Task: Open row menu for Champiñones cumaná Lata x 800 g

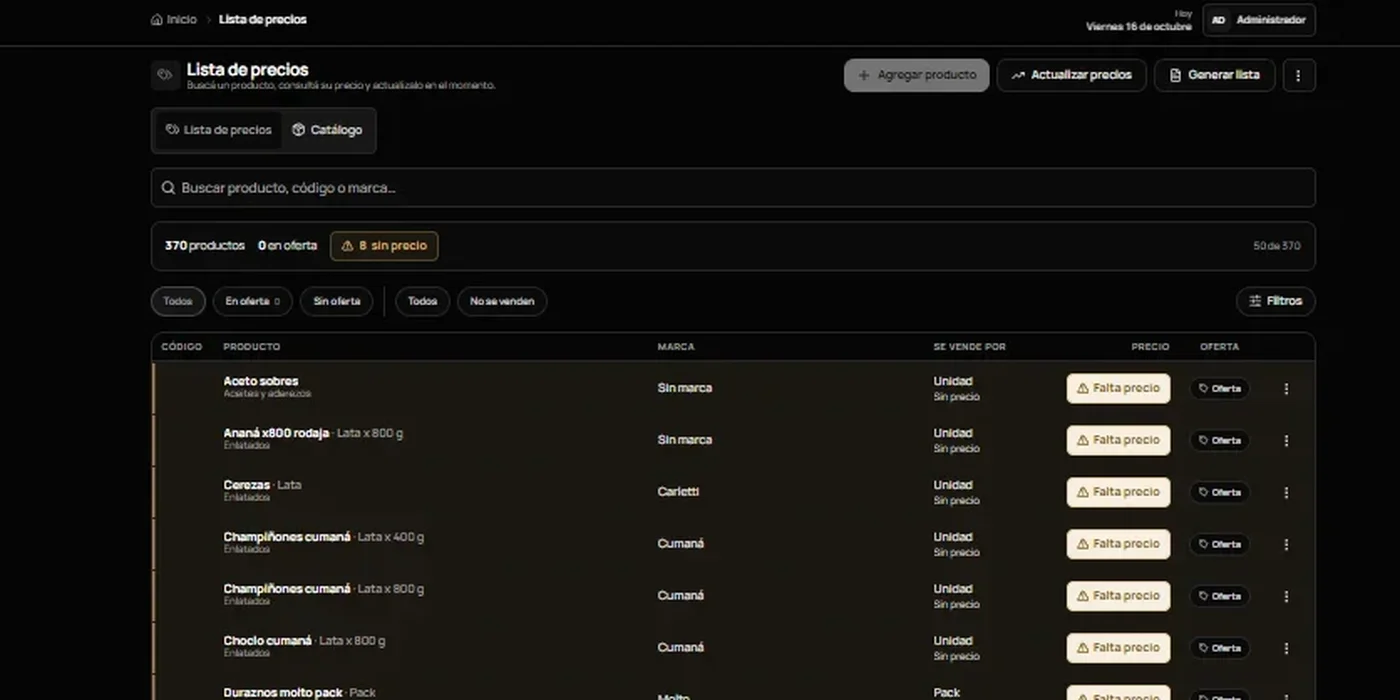Action: 1286,597
